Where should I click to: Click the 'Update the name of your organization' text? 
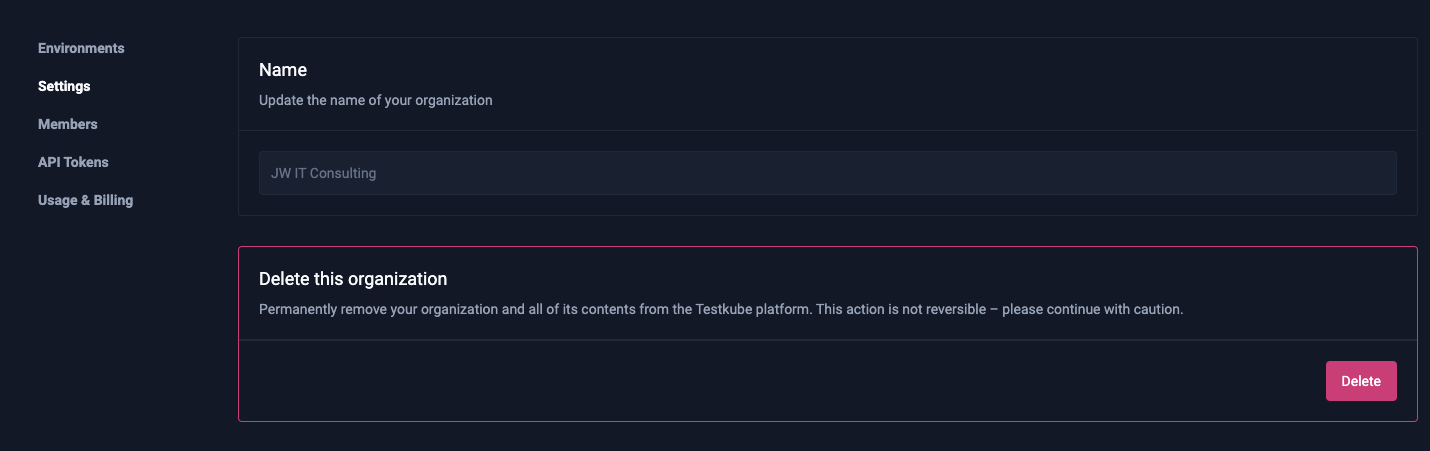375,100
